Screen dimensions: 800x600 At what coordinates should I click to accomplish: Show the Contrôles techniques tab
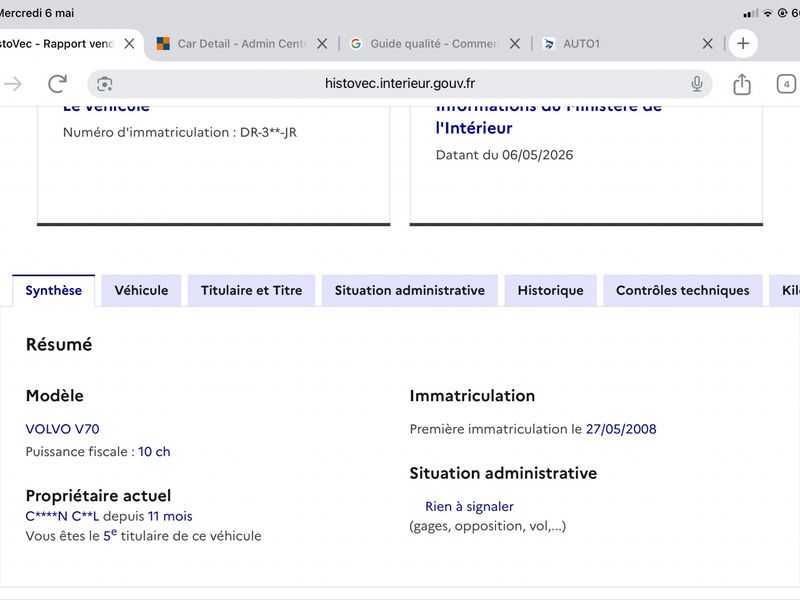[x=683, y=290]
